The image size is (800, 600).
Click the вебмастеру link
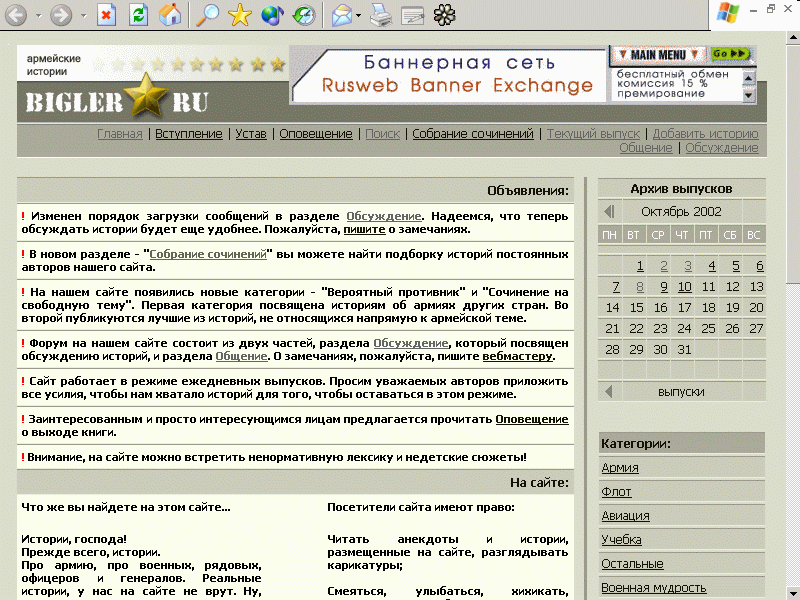point(517,356)
